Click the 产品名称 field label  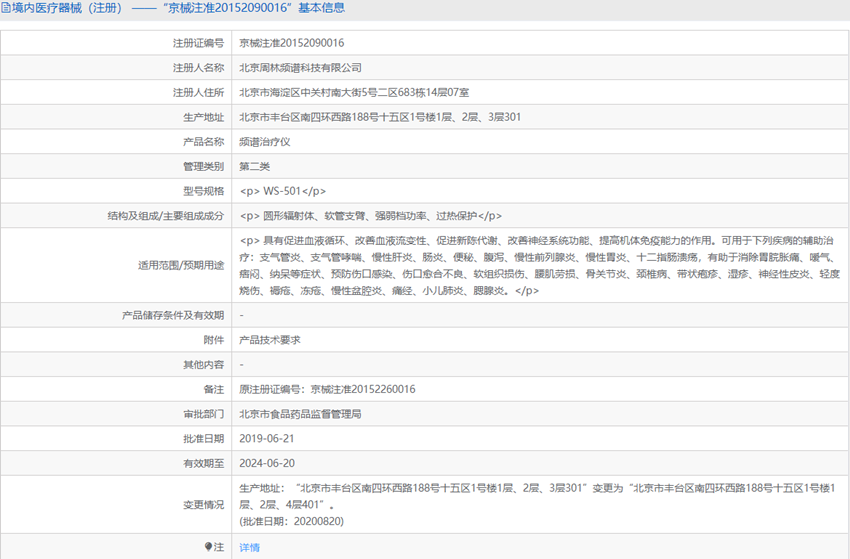click(x=204, y=142)
